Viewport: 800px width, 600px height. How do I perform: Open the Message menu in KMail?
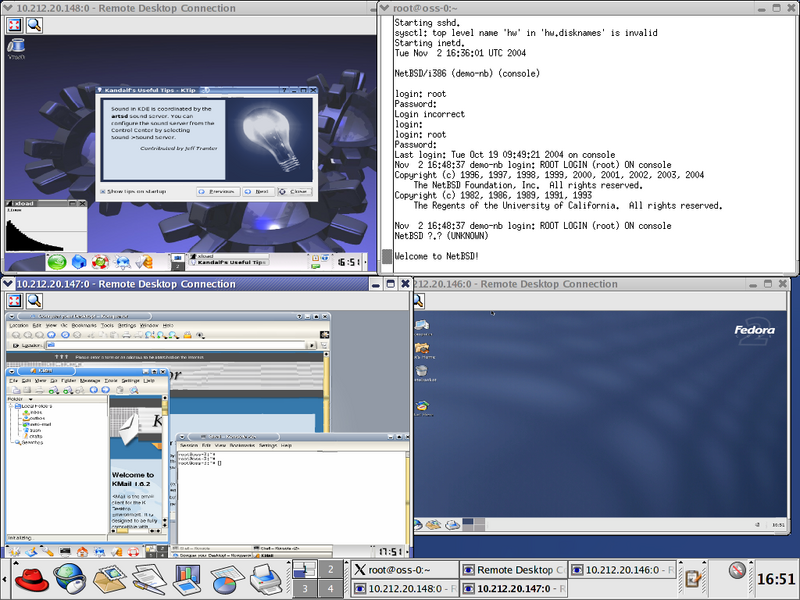pyautogui.click(x=90, y=380)
